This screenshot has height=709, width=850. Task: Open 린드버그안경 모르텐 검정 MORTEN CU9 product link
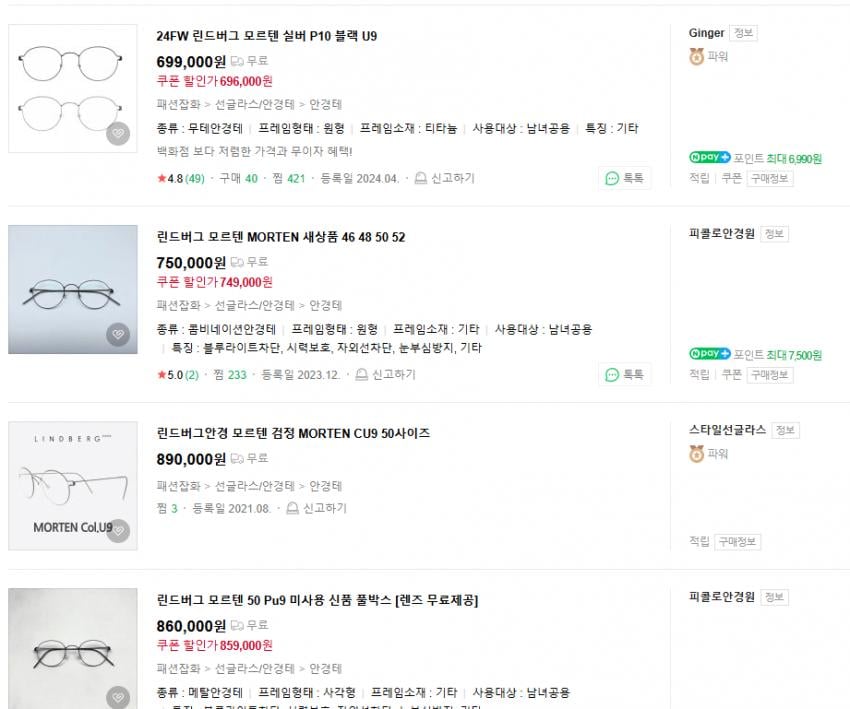point(293,434)
